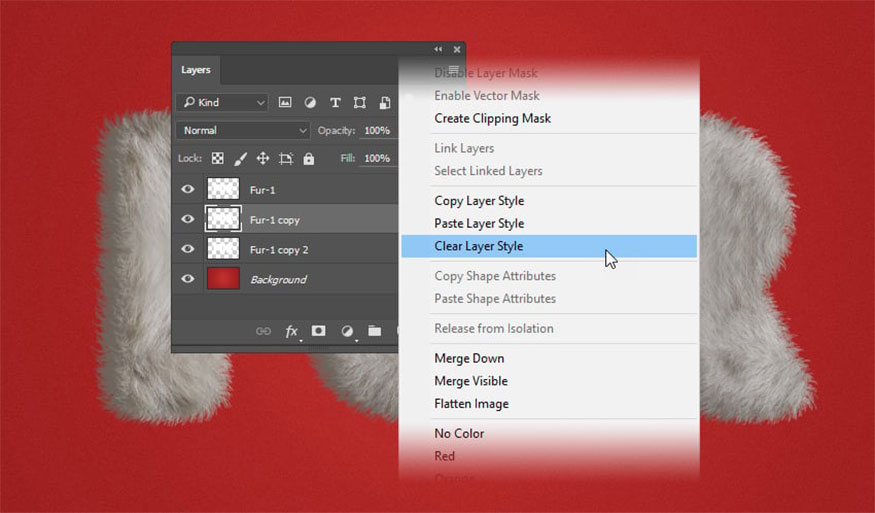The image size is (875, 513).
Task: Toggle Background layer visibility eye
Action: (188, 279)
